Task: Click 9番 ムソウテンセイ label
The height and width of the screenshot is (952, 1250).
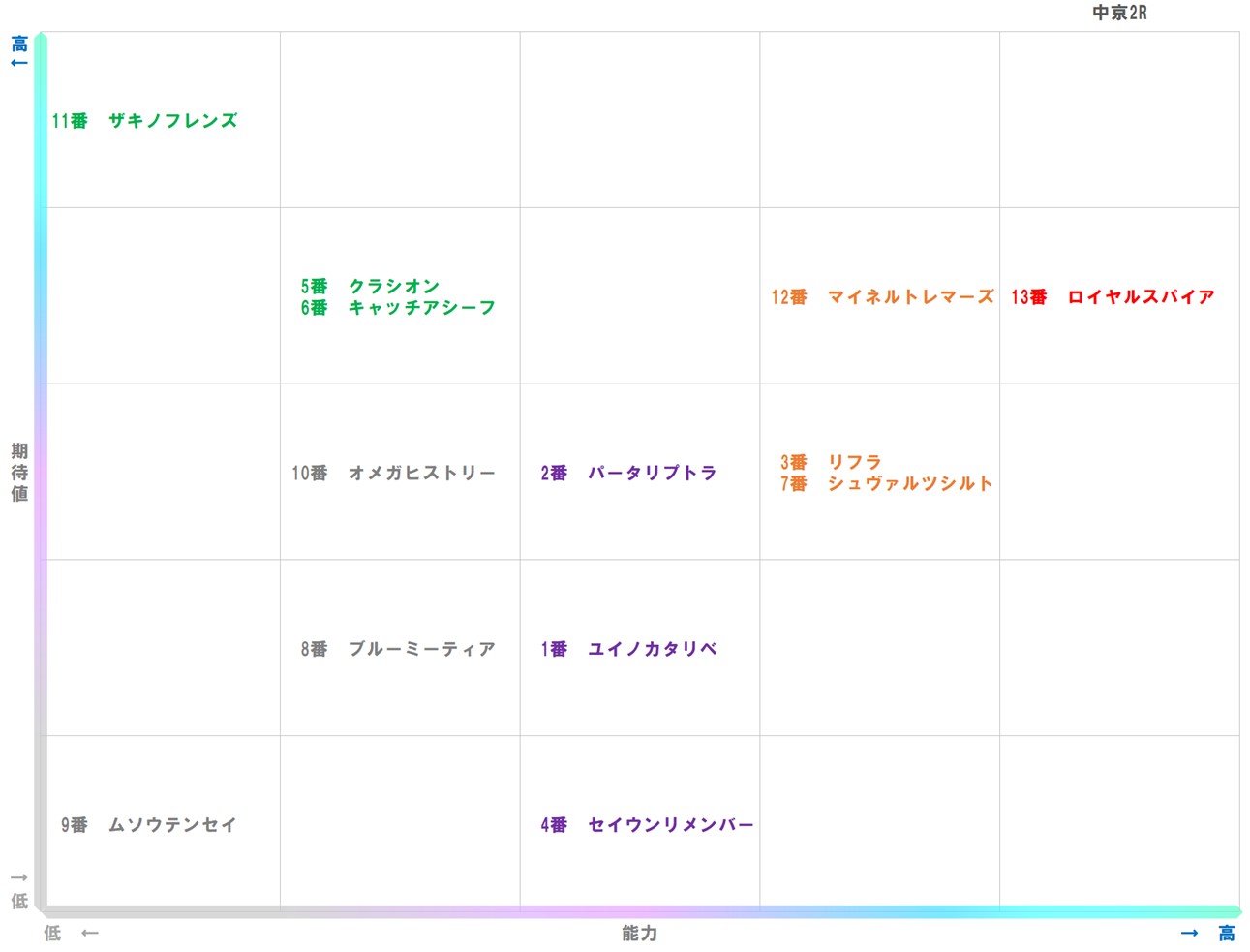Action: [145, 825]
